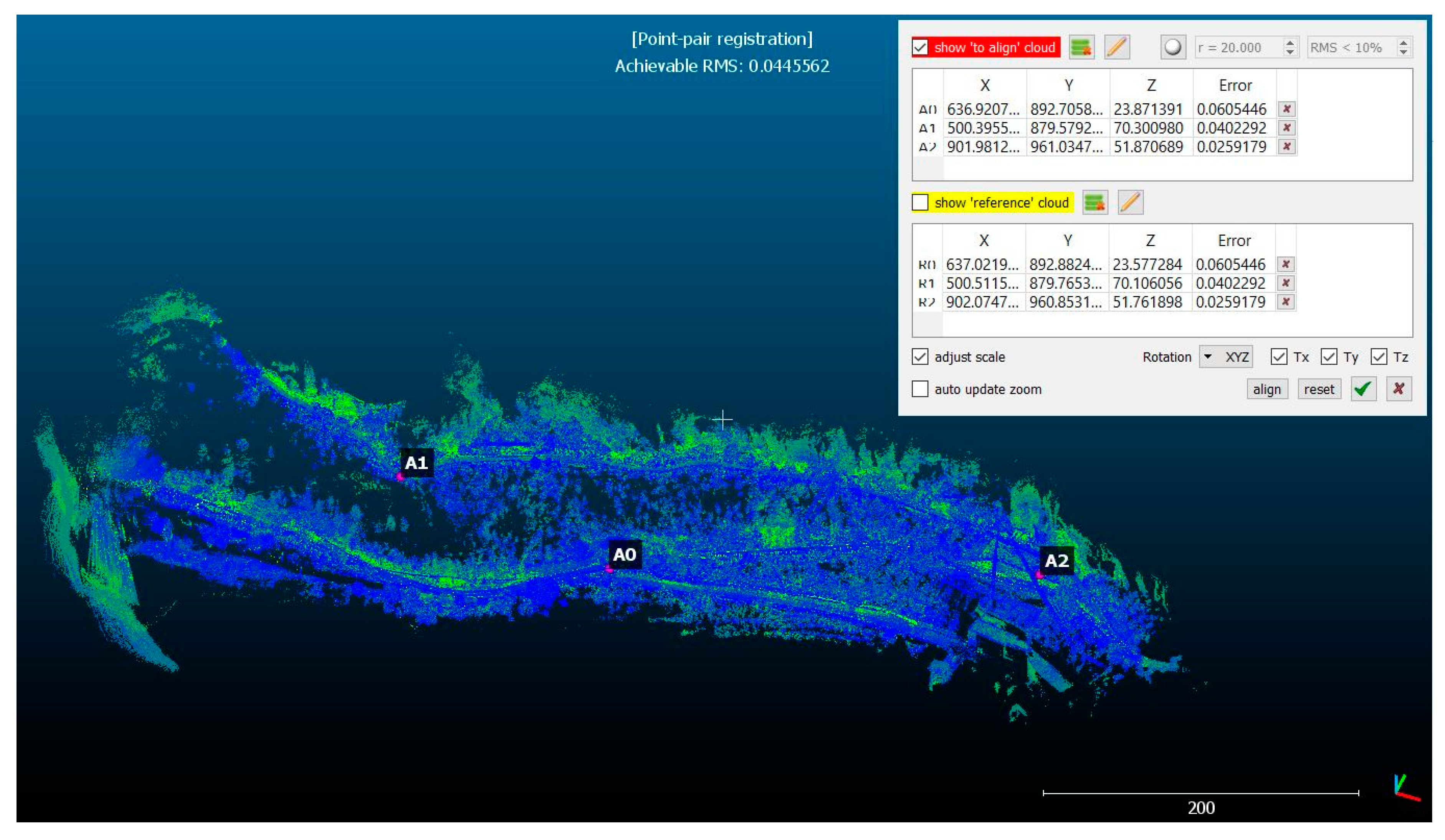Click pencil icon beside 'to align' cloud

1117,47
